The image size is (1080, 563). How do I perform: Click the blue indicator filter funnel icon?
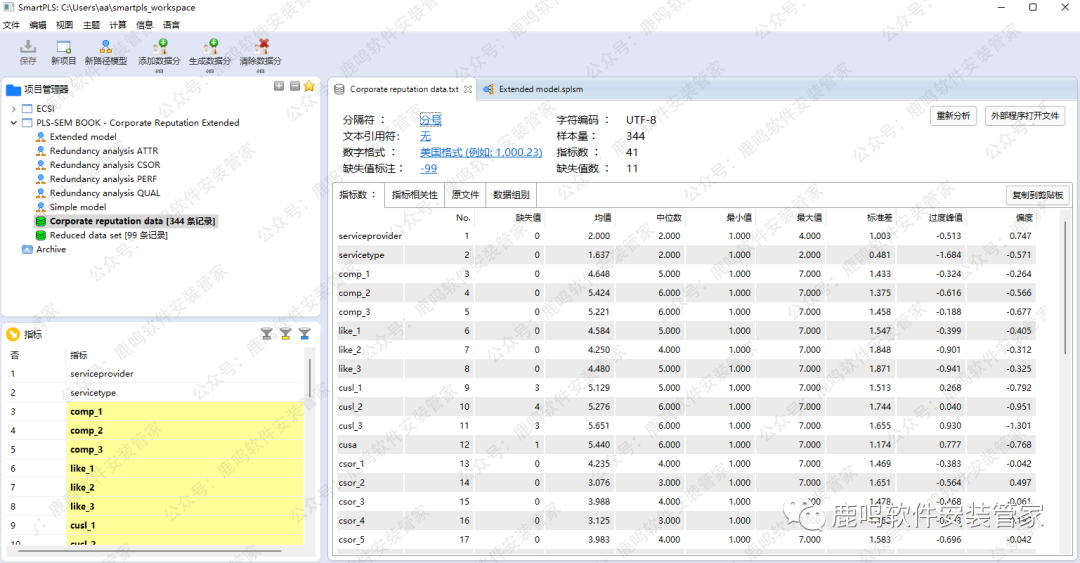click(x=304, y=333)
